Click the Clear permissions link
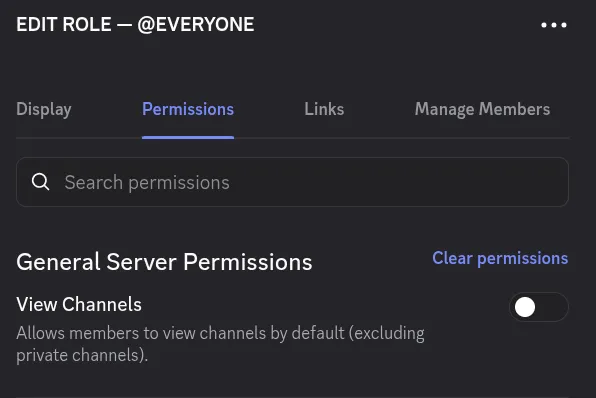 500,258
